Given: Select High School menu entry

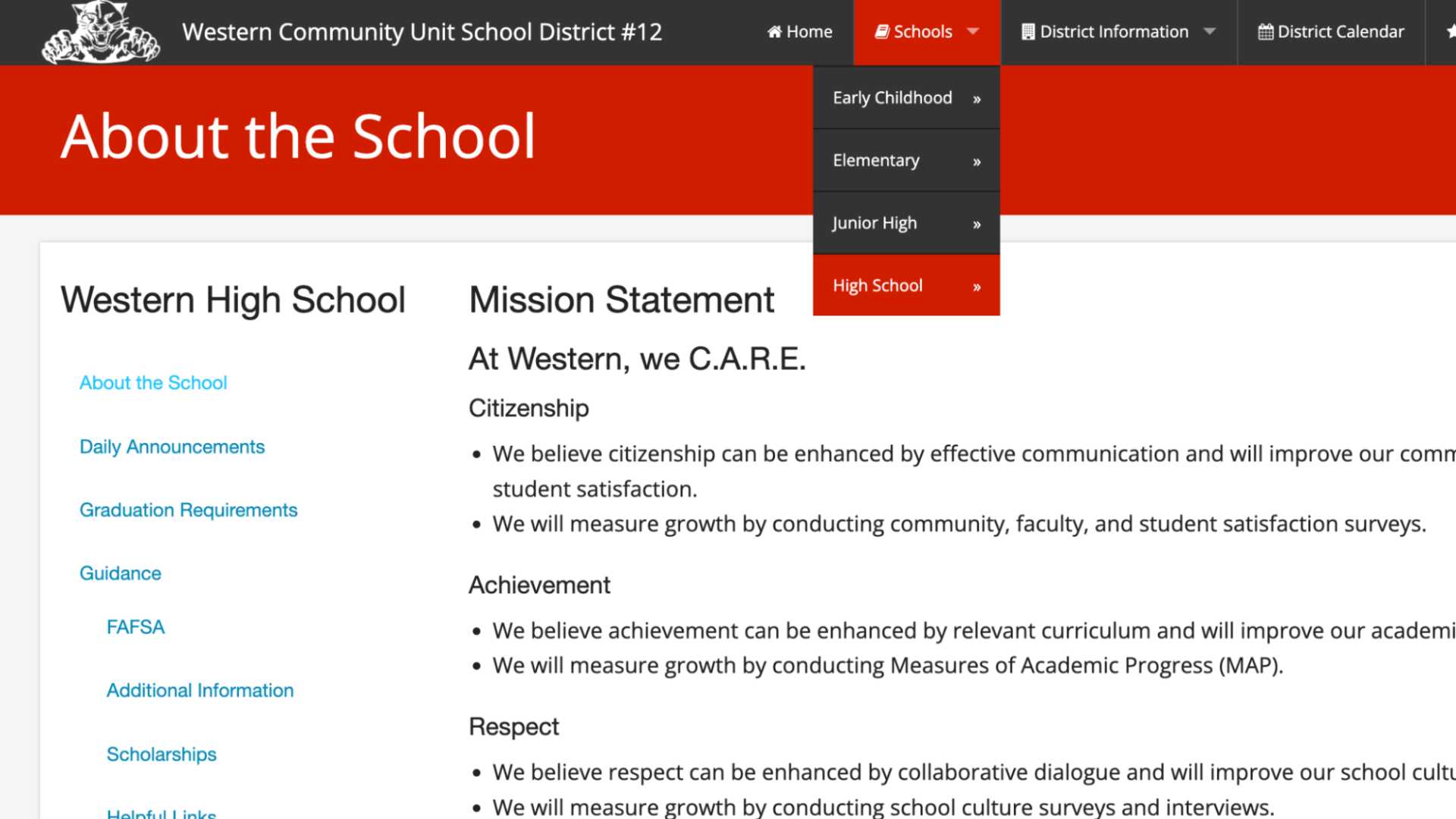Looking at the screenshot, I should pyautogui.click(x=877, y=286).
